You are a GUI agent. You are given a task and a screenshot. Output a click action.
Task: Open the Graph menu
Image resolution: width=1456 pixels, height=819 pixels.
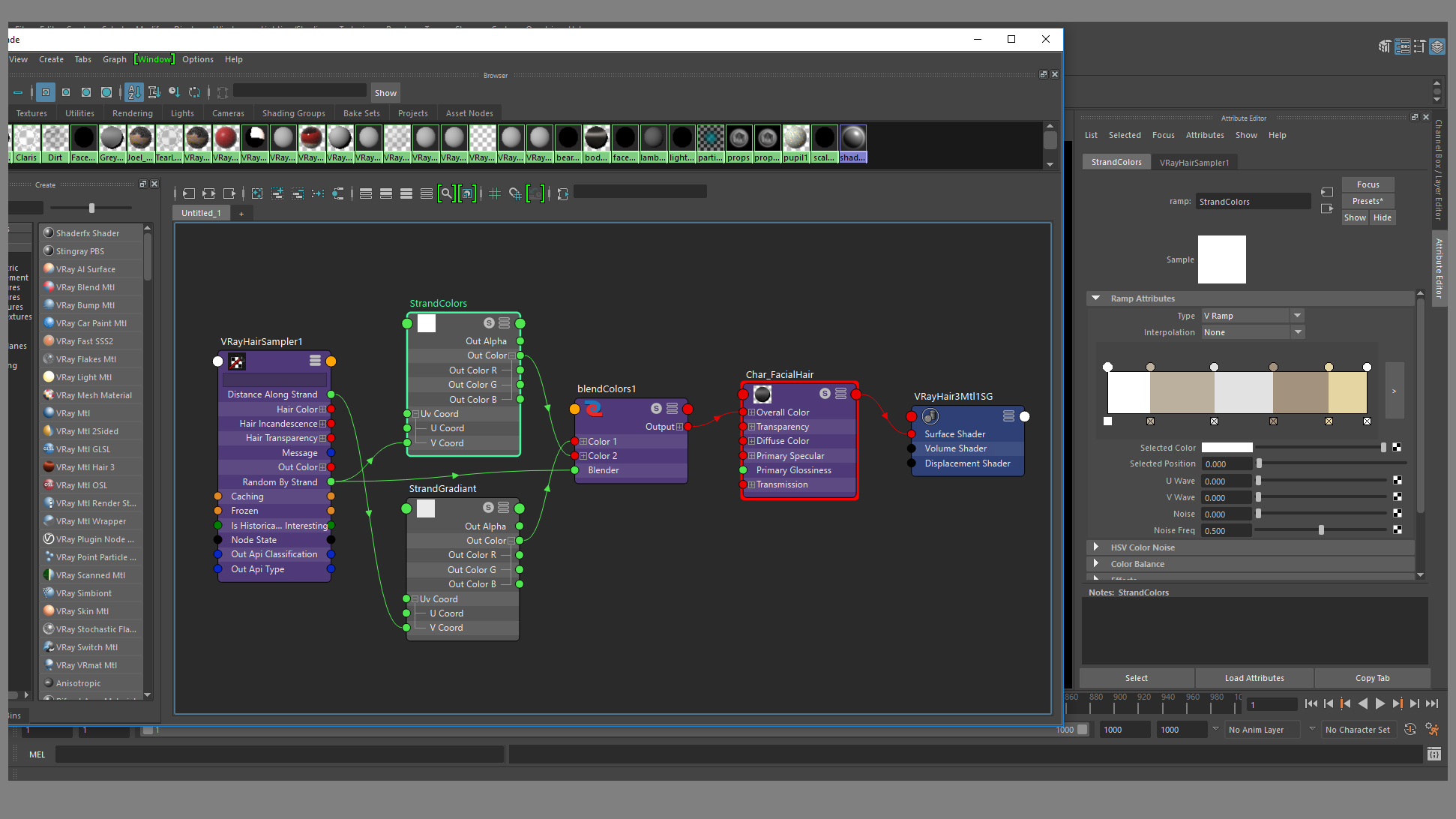[115, 59]
